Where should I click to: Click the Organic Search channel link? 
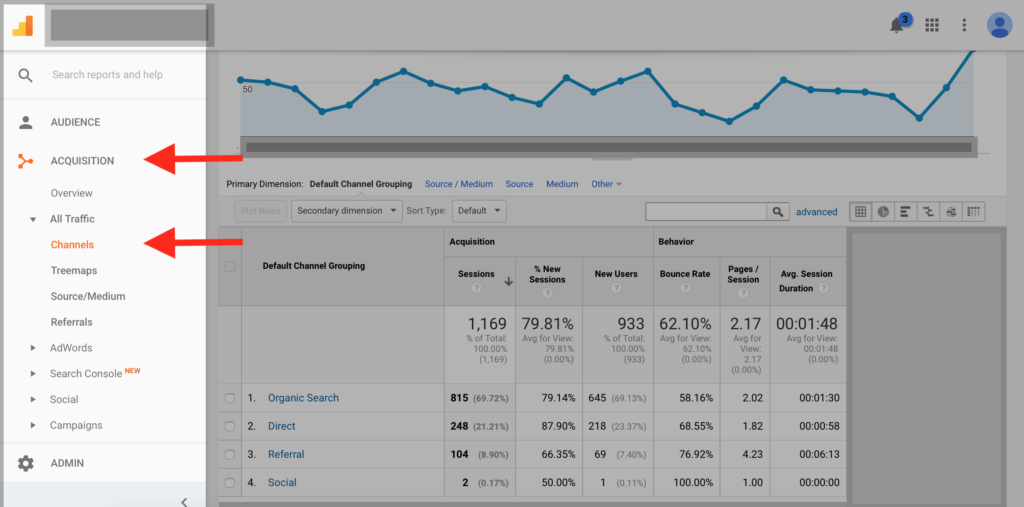[303, 398]
